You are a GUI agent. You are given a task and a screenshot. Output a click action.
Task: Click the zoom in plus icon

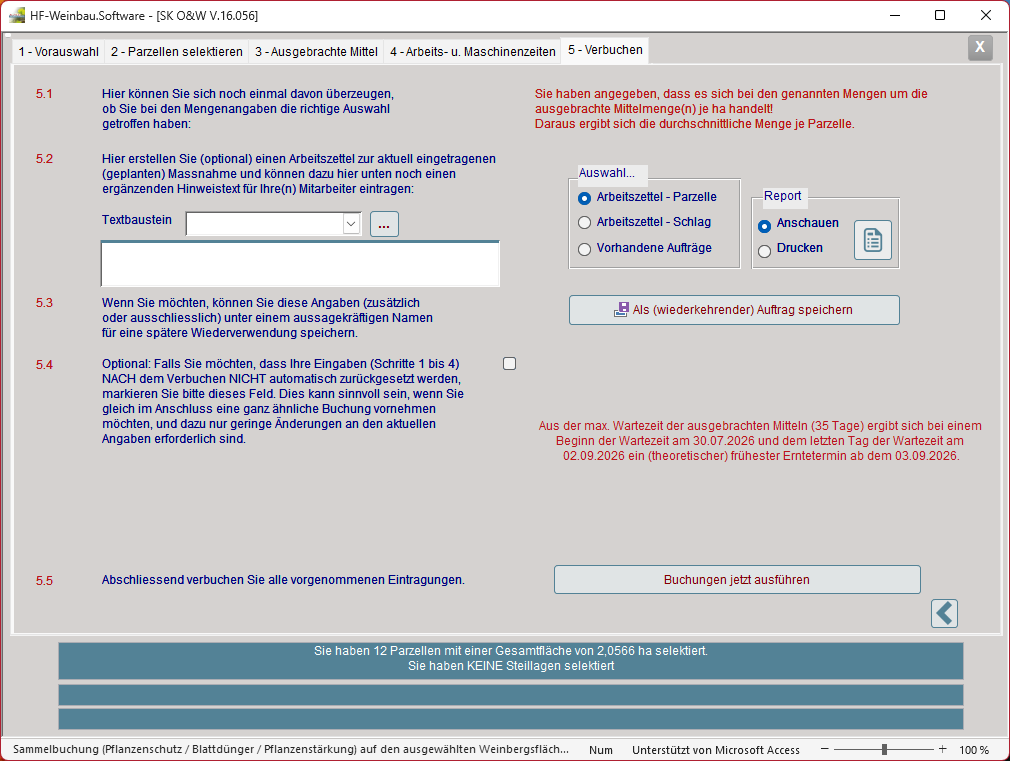[942, 749]
